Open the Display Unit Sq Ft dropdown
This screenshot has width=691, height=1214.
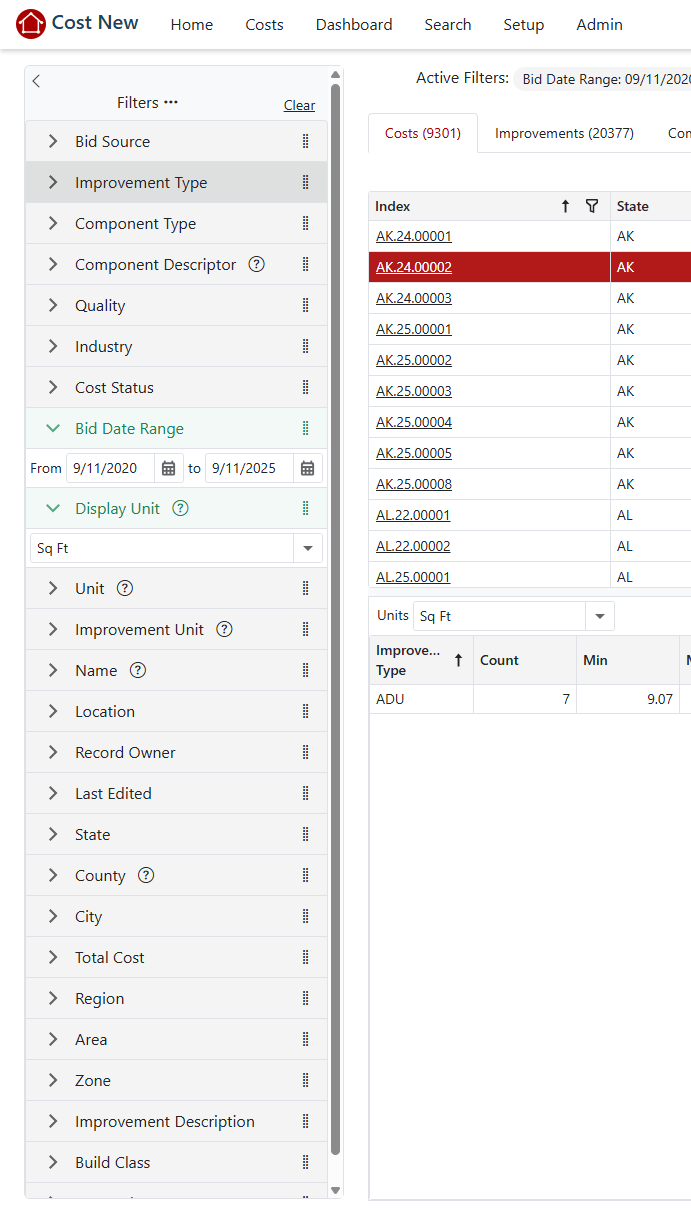[x=307, y=548]
